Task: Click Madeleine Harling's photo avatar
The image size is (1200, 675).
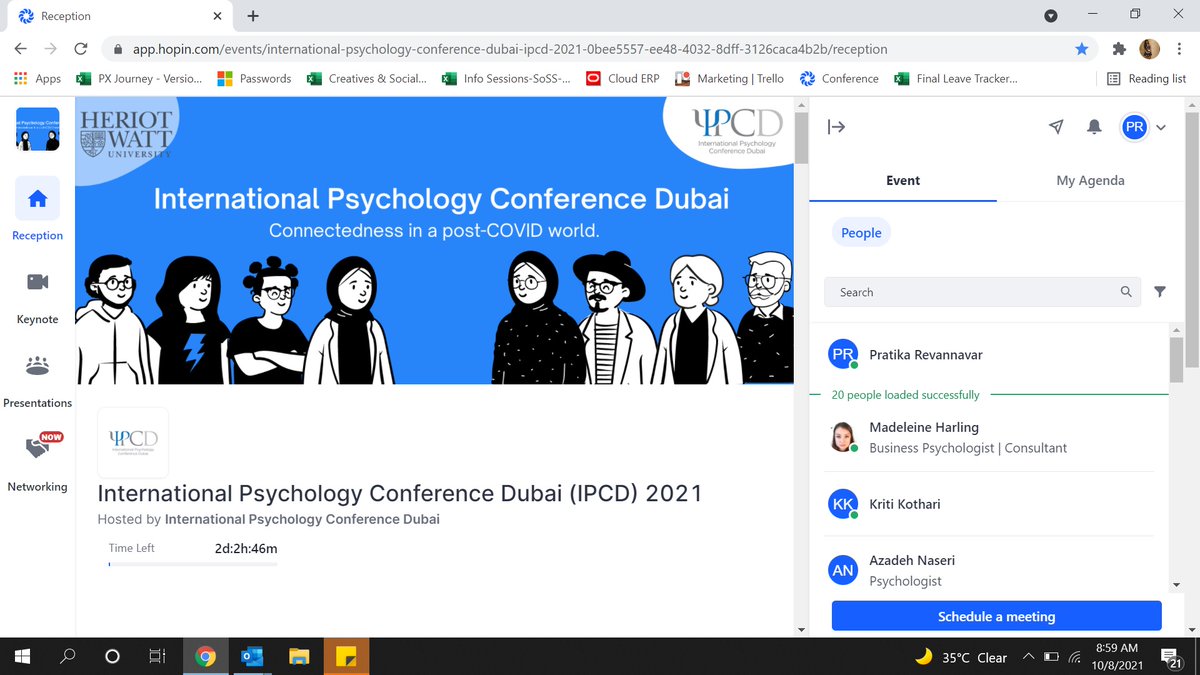Action: [x=844, y=437]
